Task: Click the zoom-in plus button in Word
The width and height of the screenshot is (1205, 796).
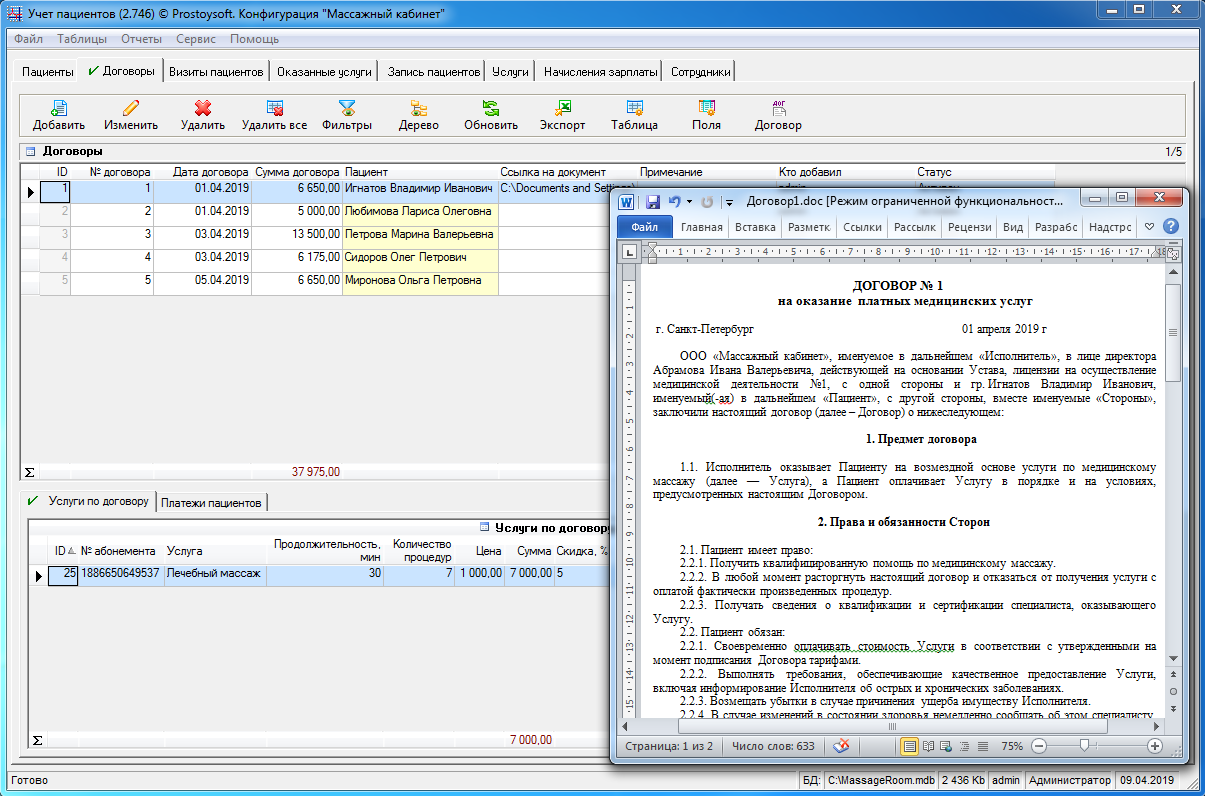Action: (x=1155, y=746)
